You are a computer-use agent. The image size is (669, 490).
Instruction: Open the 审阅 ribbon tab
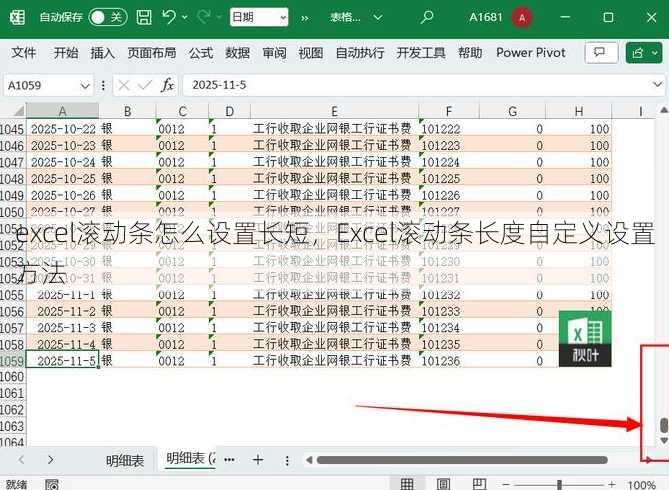tap(274, 53)
